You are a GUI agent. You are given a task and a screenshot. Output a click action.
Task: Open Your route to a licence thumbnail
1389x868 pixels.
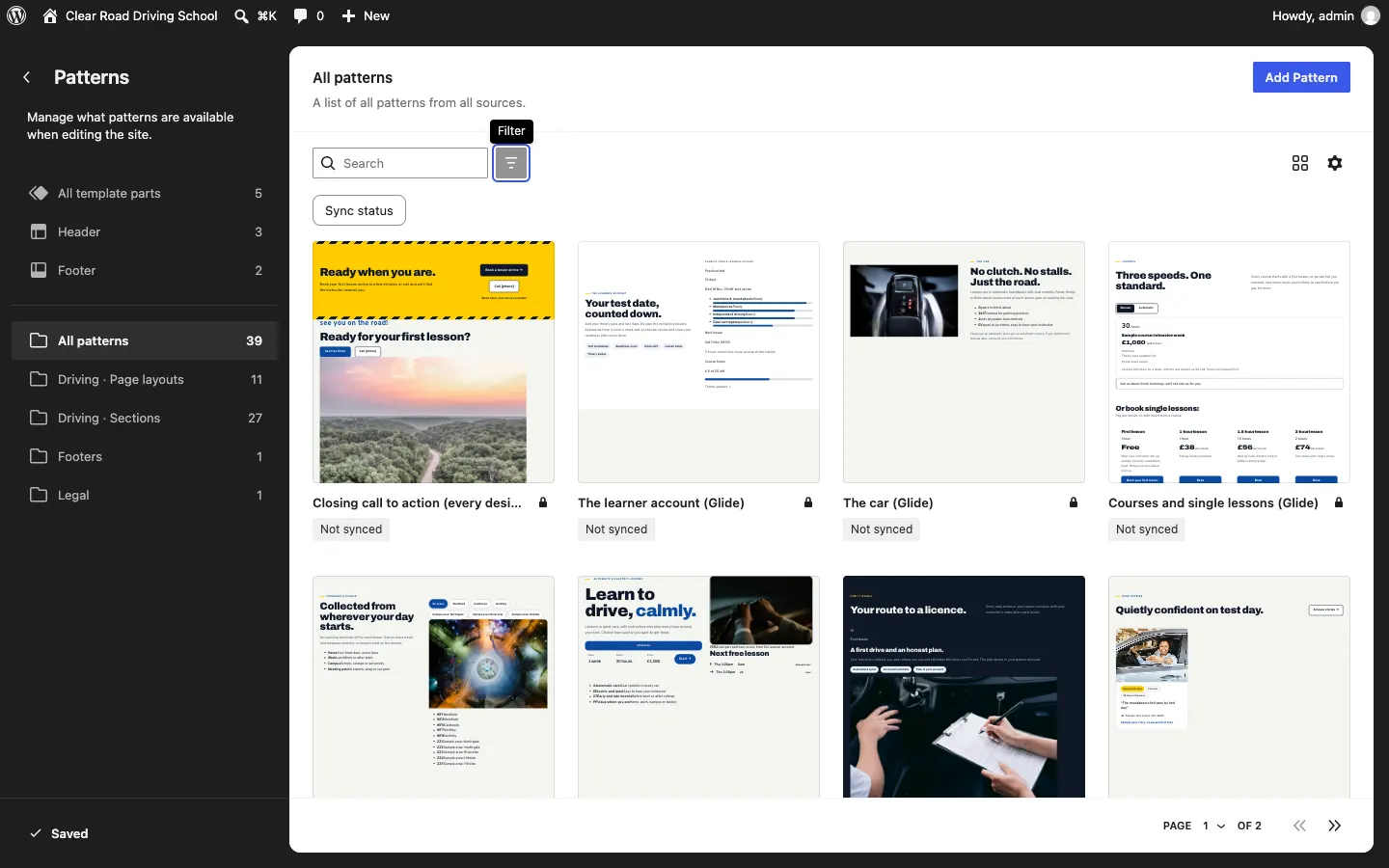964,687
